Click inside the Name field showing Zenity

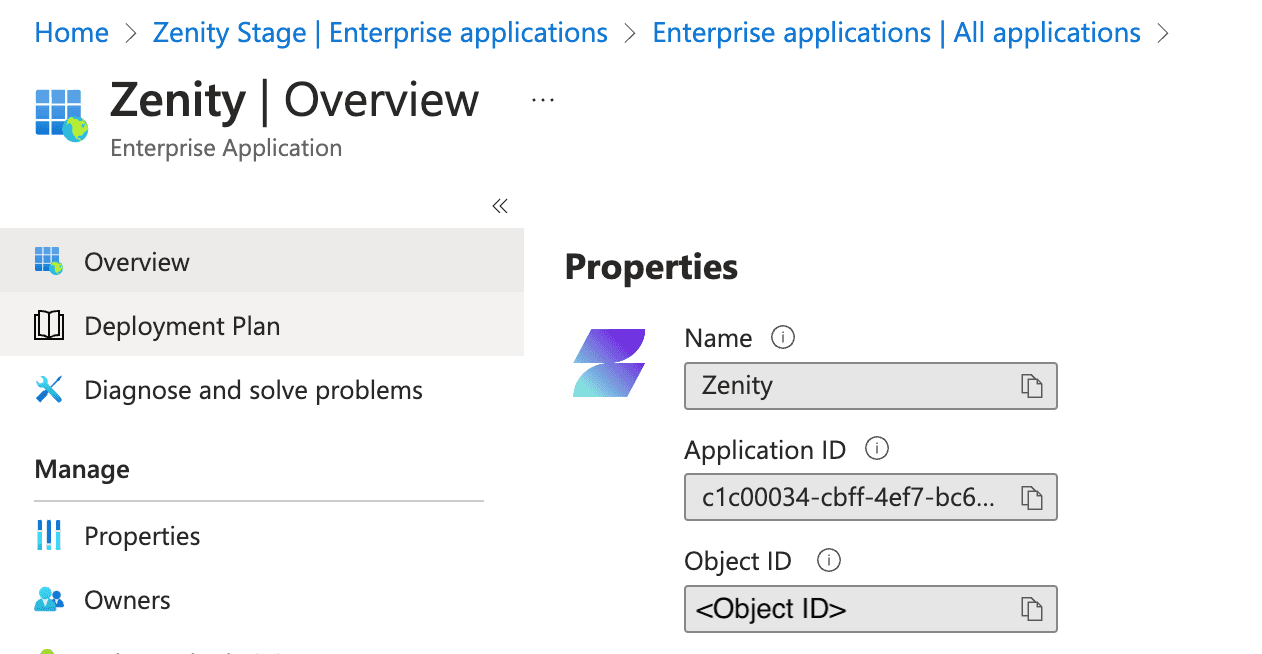(870, 386)
